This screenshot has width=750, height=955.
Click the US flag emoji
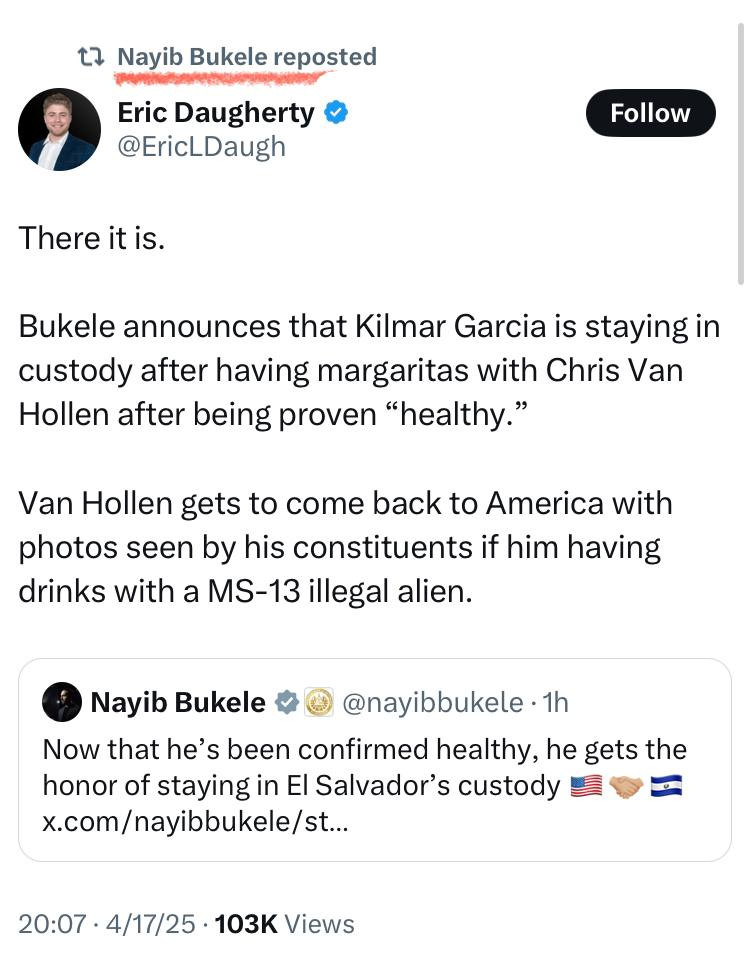point(585,787)
